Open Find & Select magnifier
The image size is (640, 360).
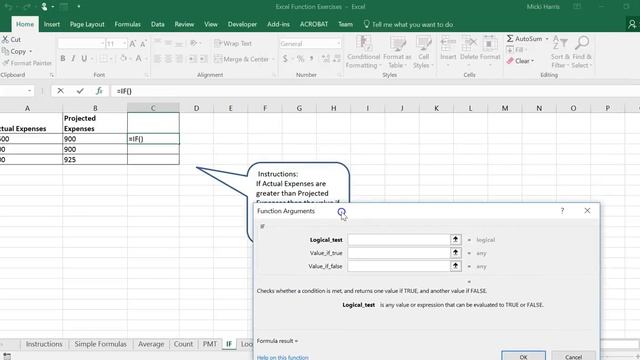coord(582,52)
